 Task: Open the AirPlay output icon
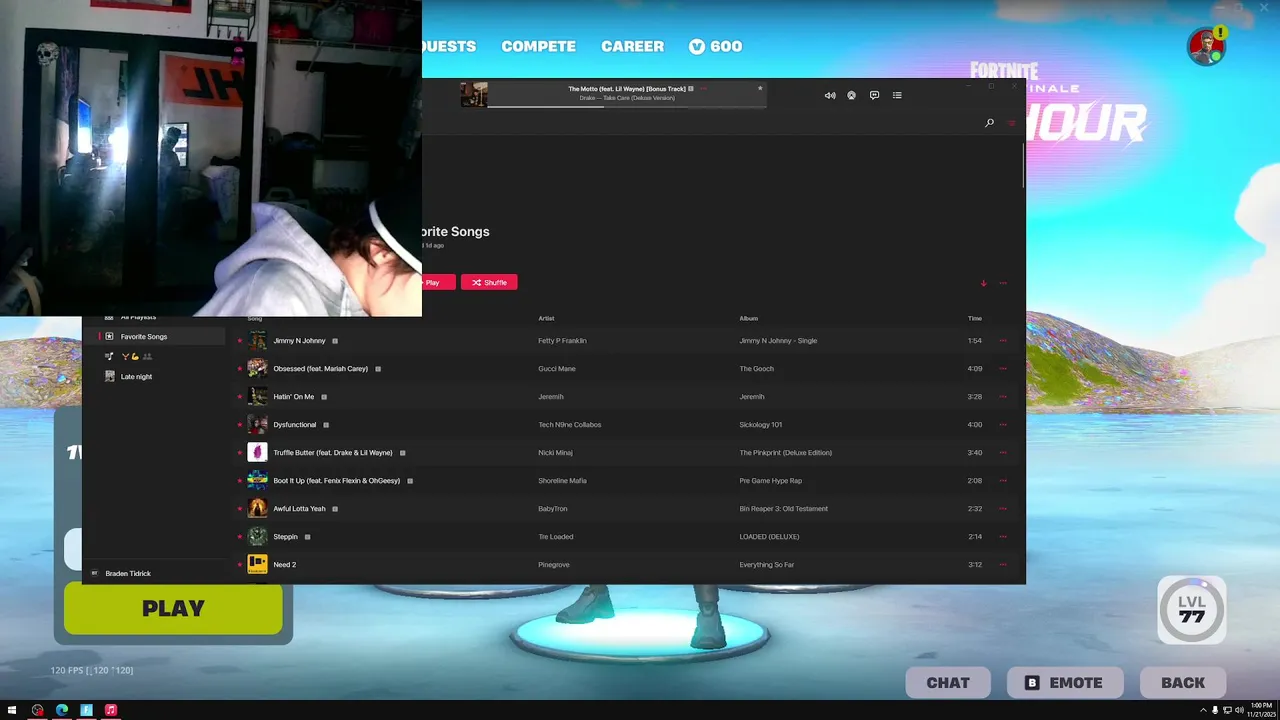pyautogui.click(x=852, y=96)
